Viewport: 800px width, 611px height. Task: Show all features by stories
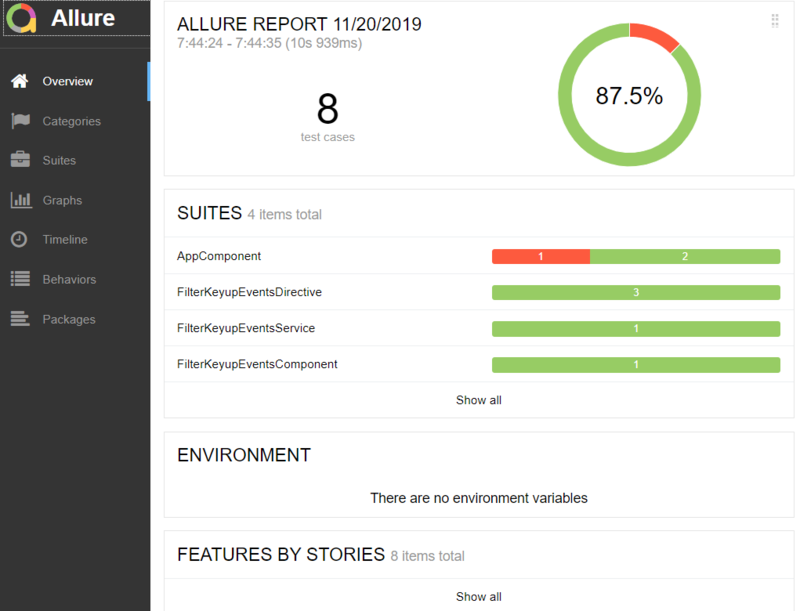(x=479, y=597)
